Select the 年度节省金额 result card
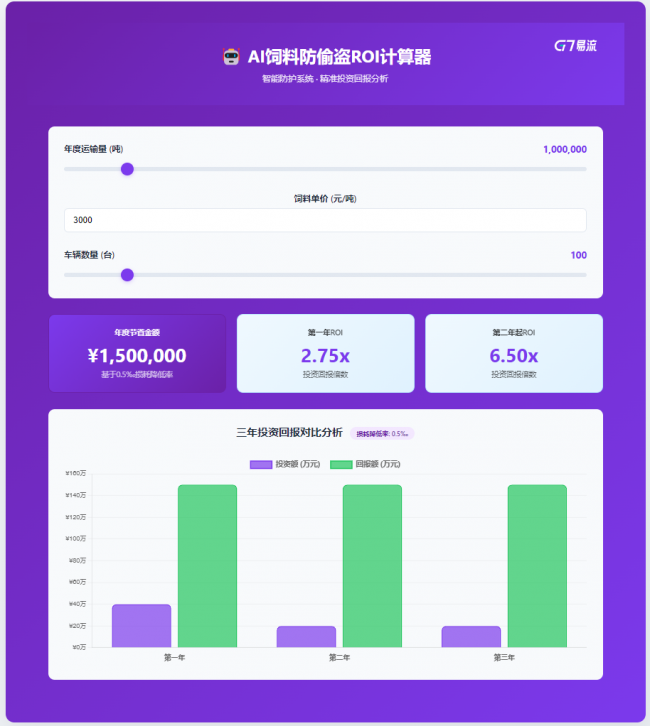The width and height of the screenshot is (650, 726). [x=137, y=354]
